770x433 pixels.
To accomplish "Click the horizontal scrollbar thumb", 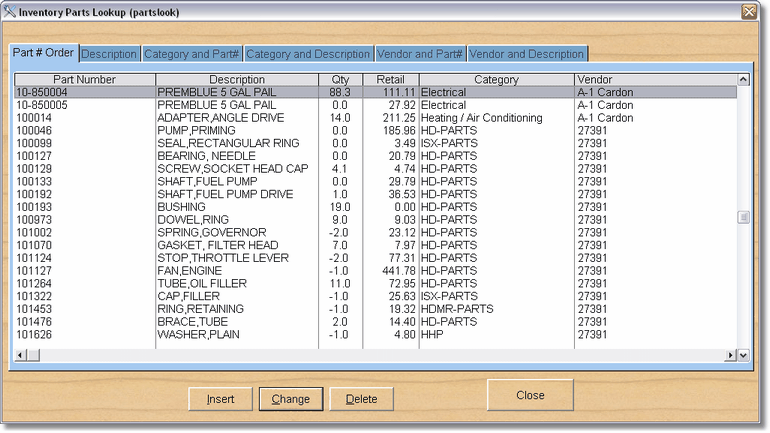I will (33, 355).
